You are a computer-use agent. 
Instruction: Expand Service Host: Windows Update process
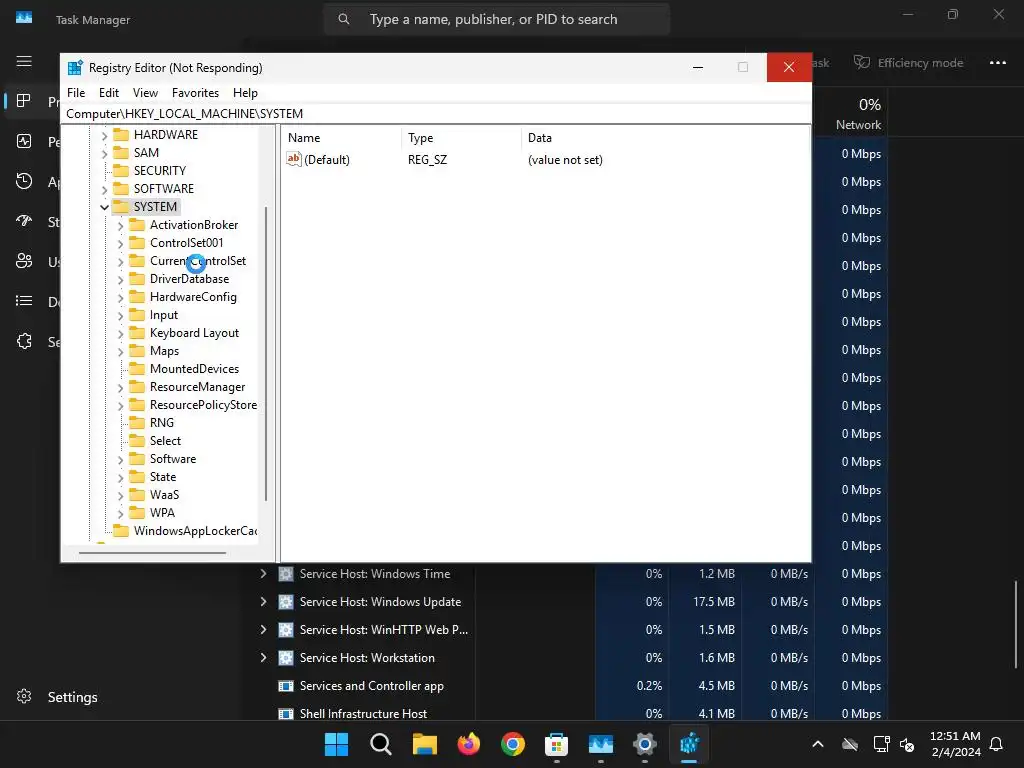point(263,601)
